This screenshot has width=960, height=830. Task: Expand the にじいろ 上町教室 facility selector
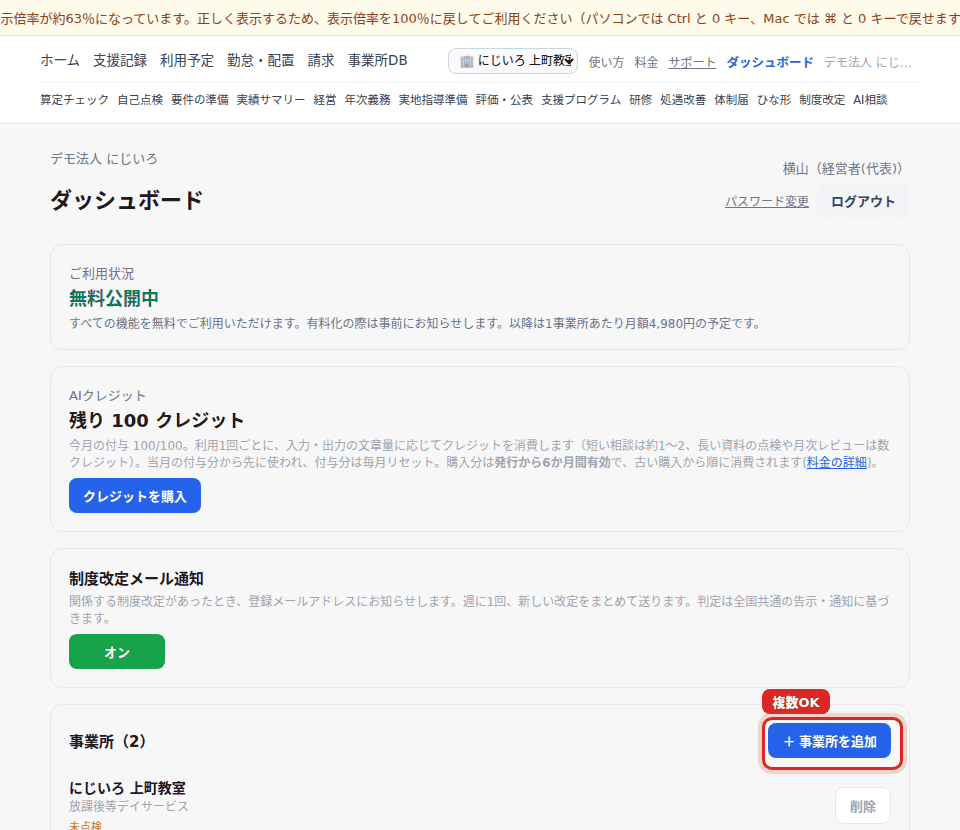tap(513, 61)
